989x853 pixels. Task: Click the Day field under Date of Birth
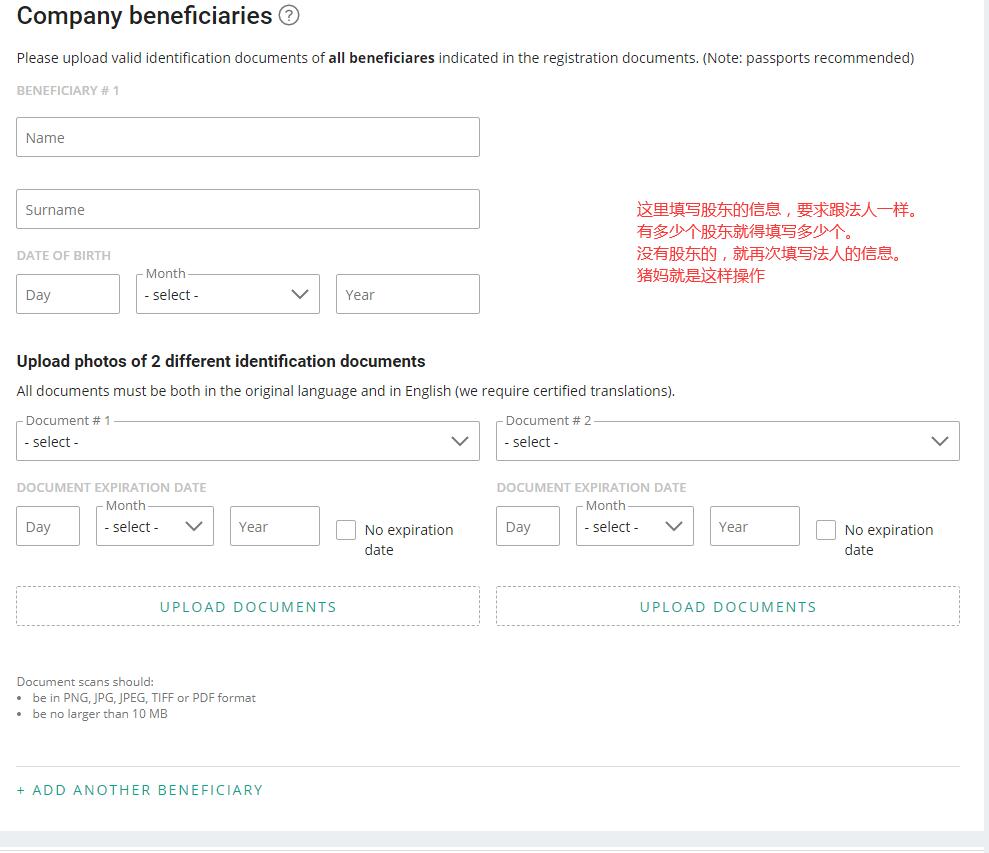(x=67, y=293)
